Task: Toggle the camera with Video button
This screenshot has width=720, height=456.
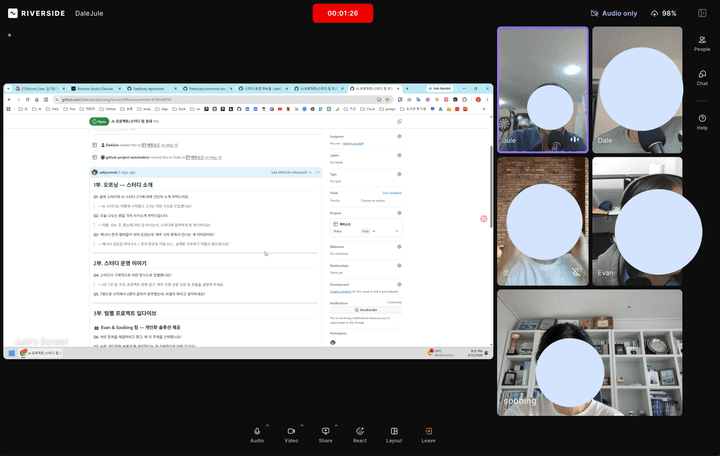Action: 291,435
